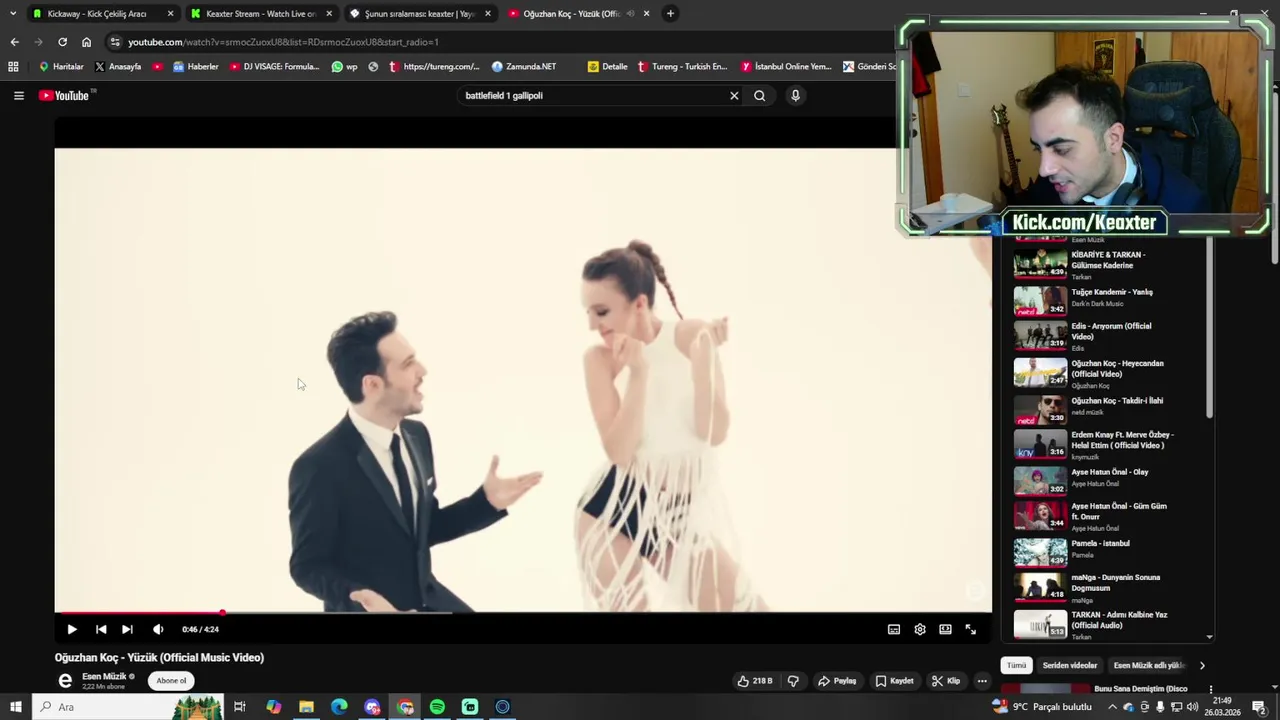Open a new browser tab
The width and height of the screenshot is (1280, 720).
(670, 14)
